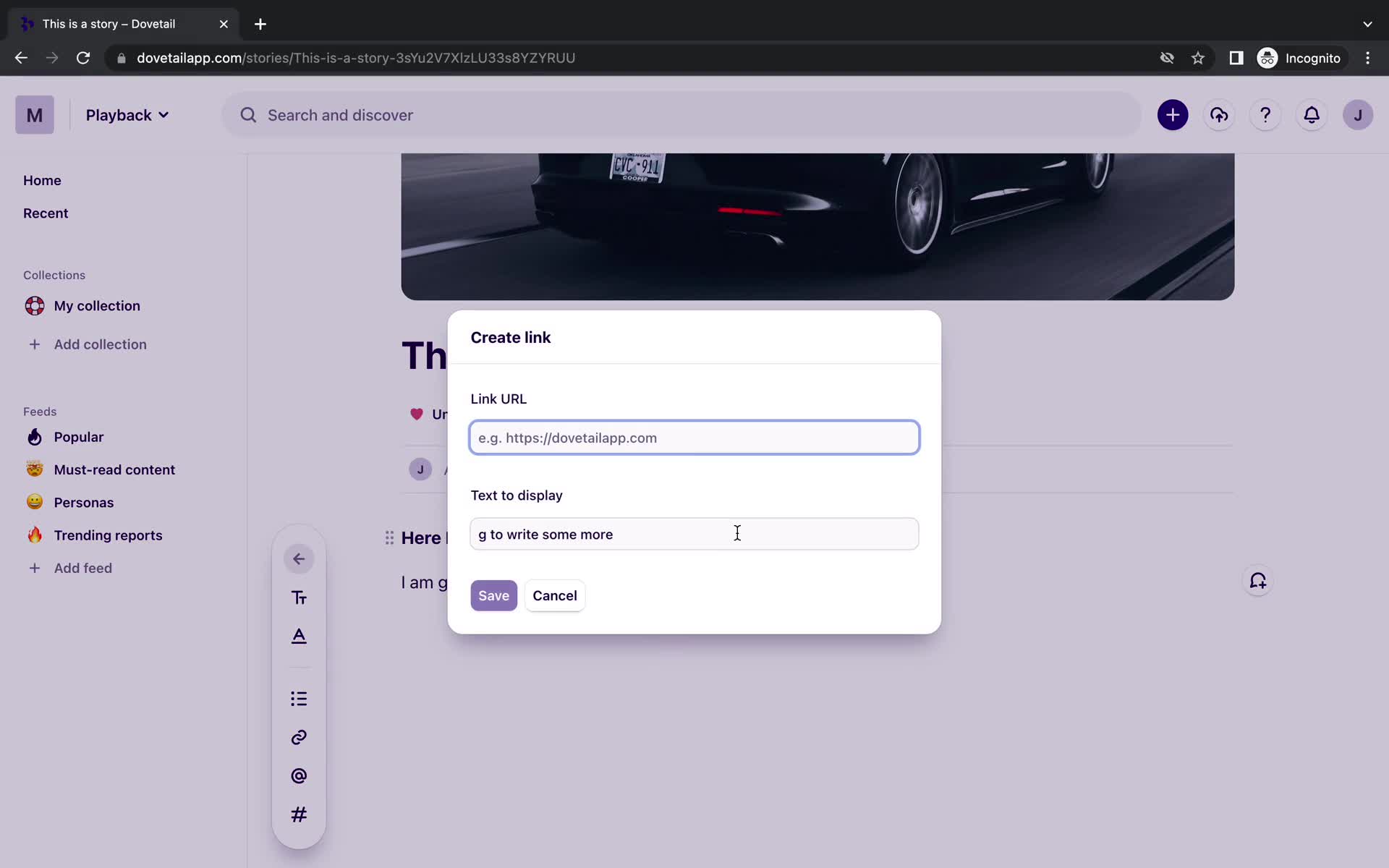Click the create new plus button

tap(1173, 115)
